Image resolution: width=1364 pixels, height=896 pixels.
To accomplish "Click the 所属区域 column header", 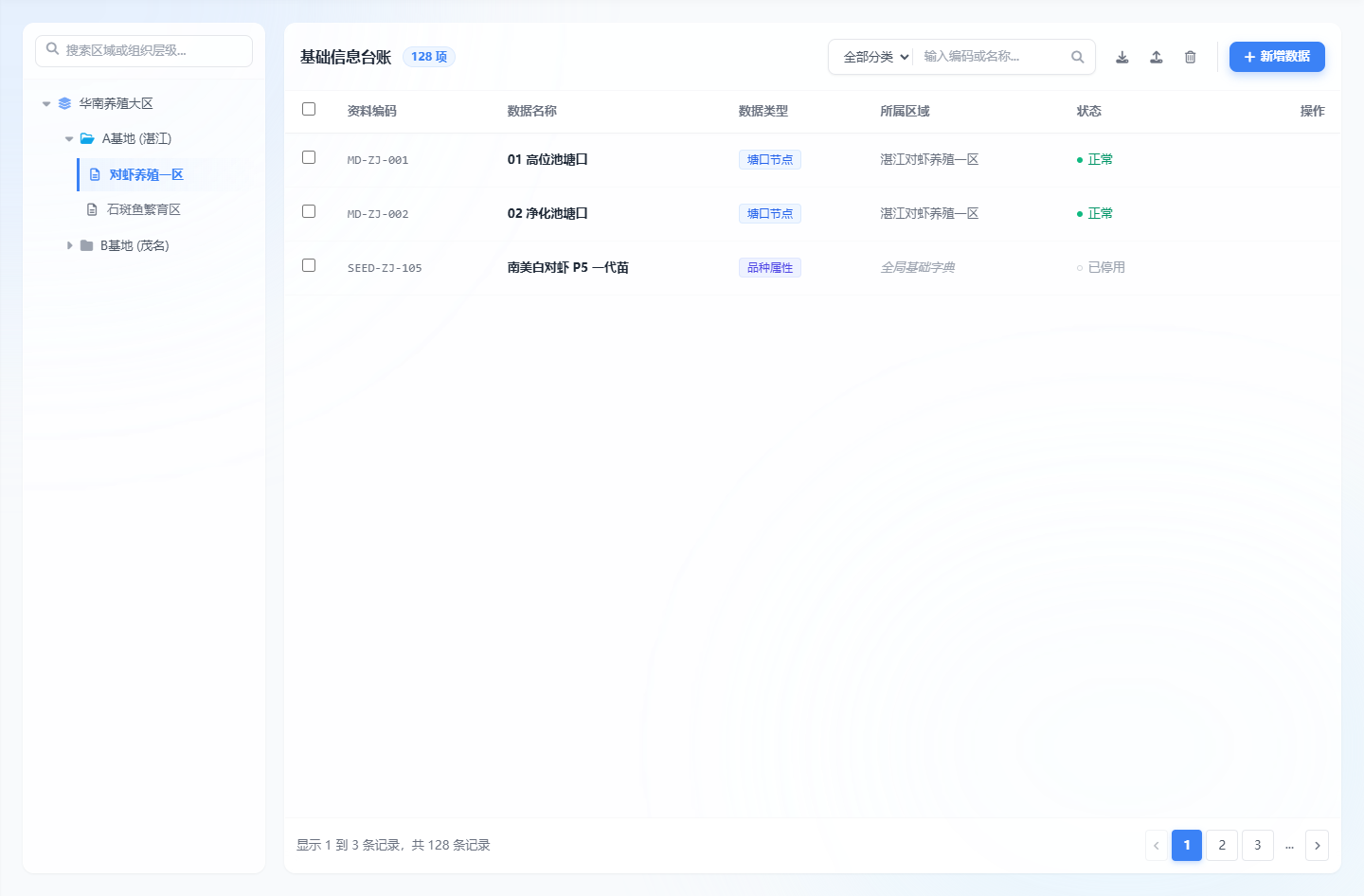I will pyautogui.click(x=905, y=111).
